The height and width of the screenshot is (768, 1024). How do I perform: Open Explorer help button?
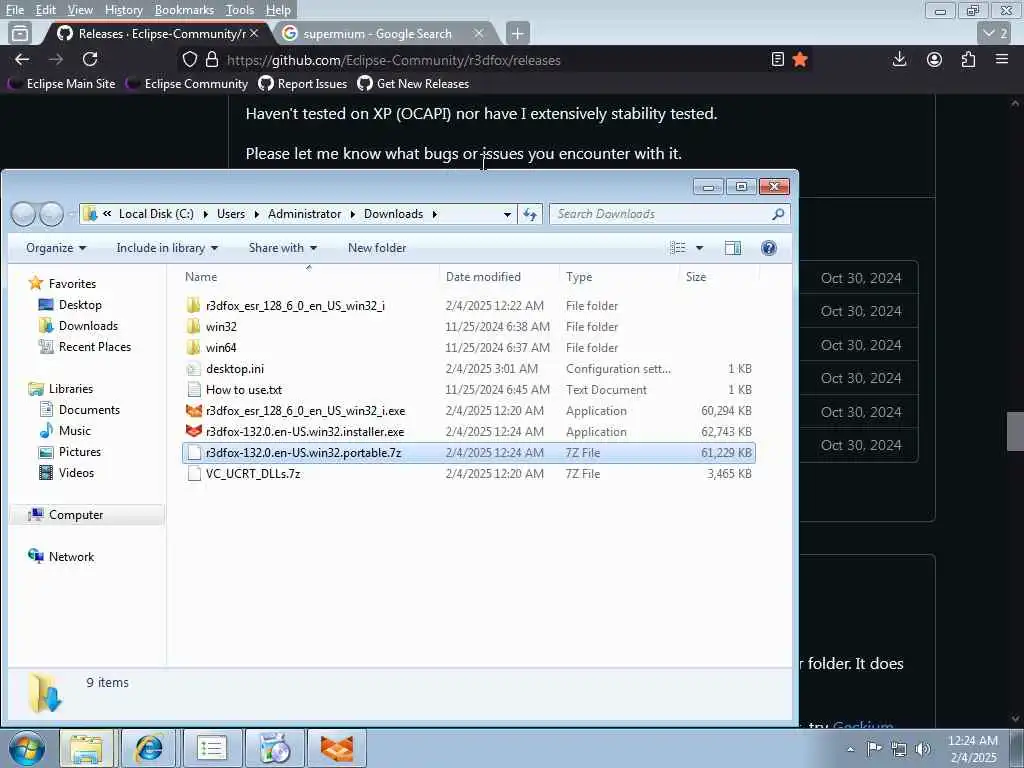point(769,248)
